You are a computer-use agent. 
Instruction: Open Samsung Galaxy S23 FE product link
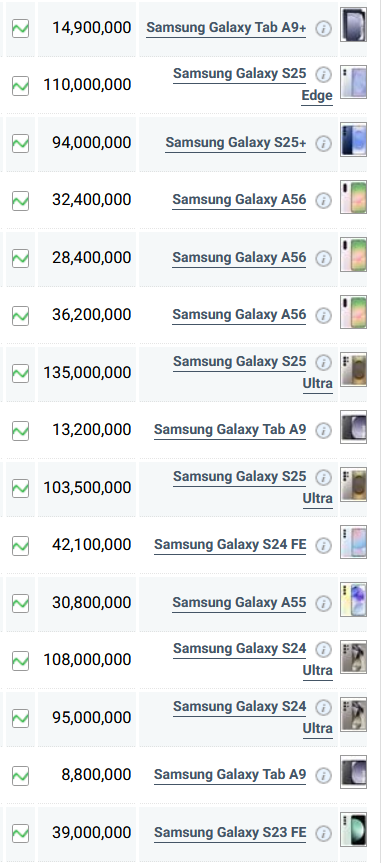230,833
